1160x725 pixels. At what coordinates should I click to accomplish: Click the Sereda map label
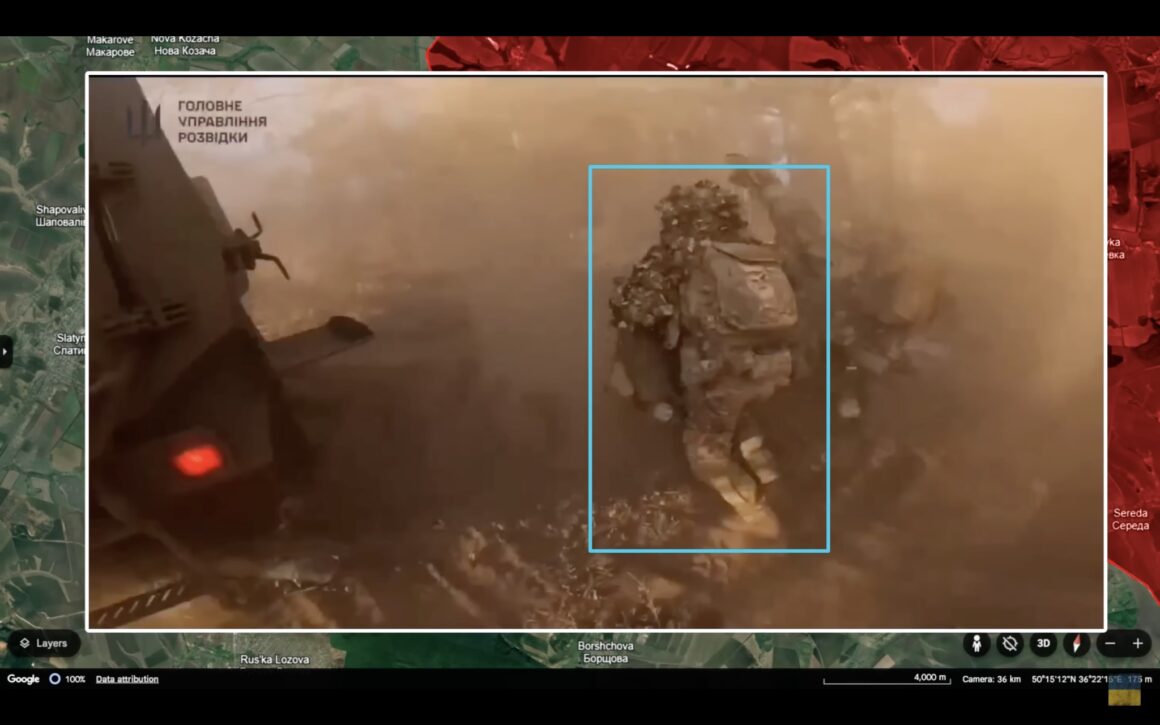(x=1130, y=519)
